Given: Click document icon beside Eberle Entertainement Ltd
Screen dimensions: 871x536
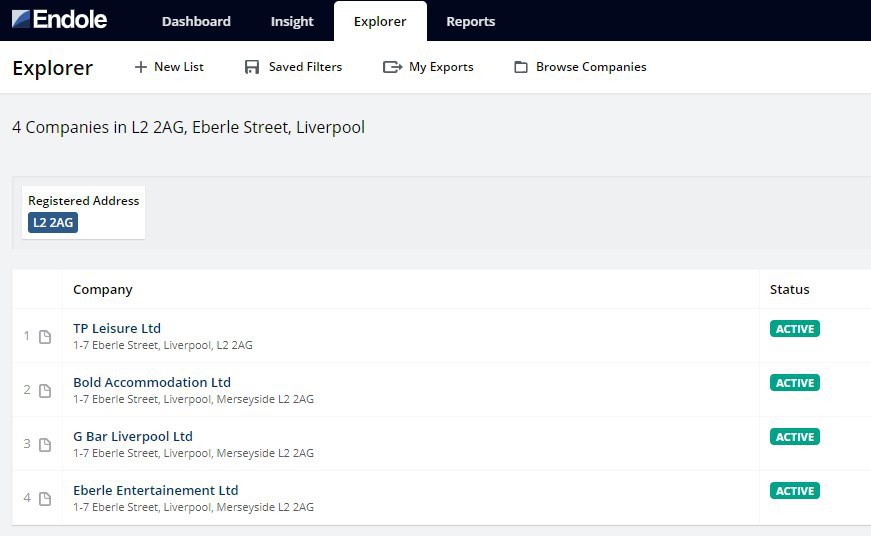Looking at the screenshot, I should tap(45, 499).
